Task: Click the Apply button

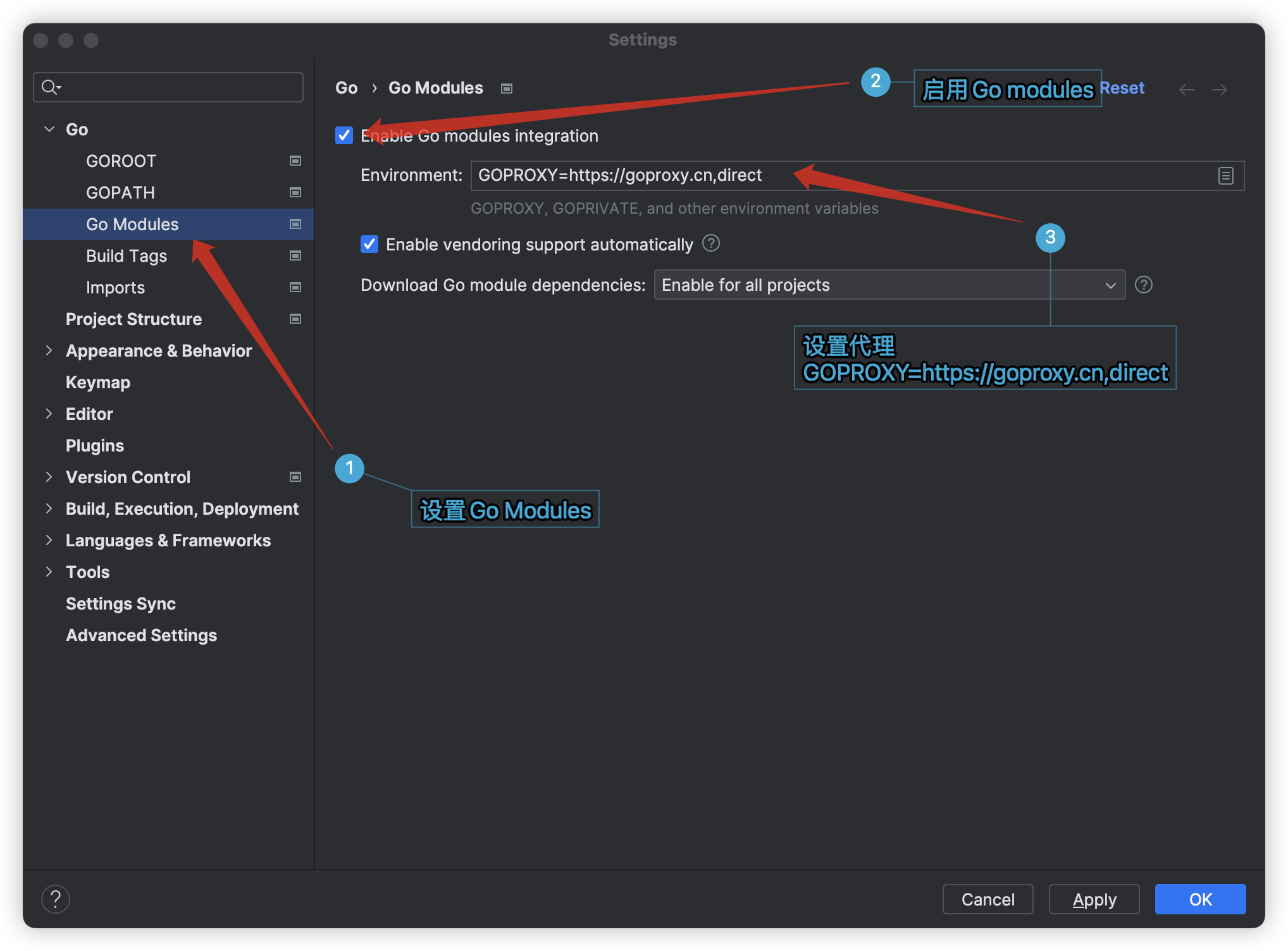Action: 1094,899
